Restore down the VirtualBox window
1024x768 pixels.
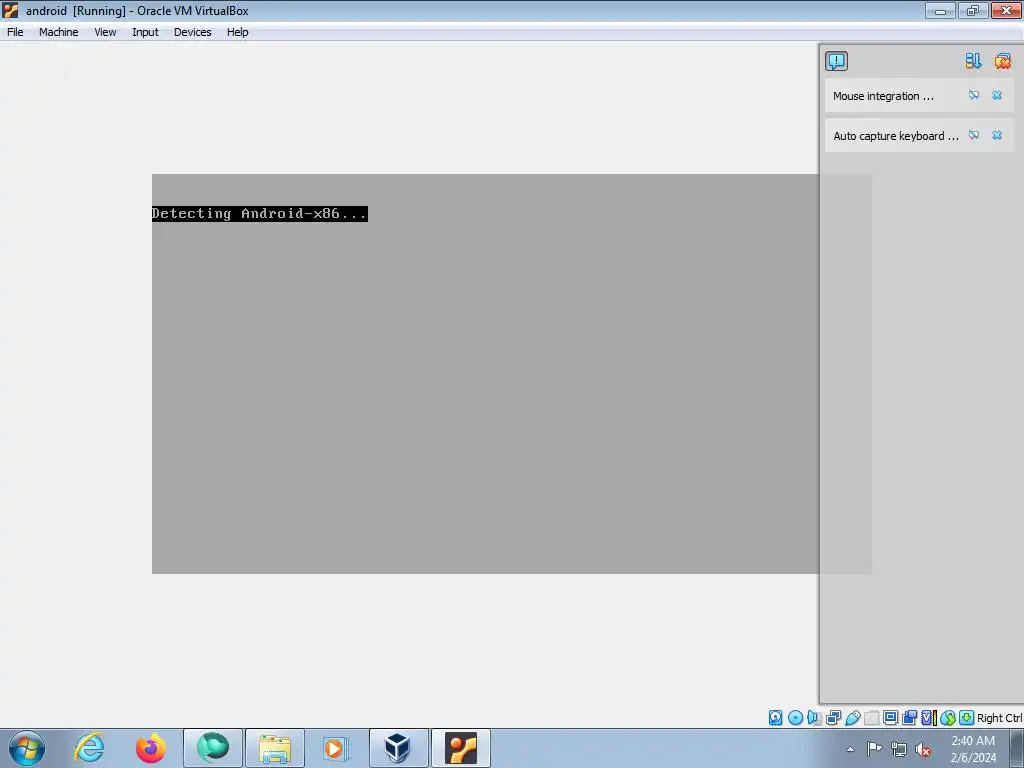(x=973, y=11)
